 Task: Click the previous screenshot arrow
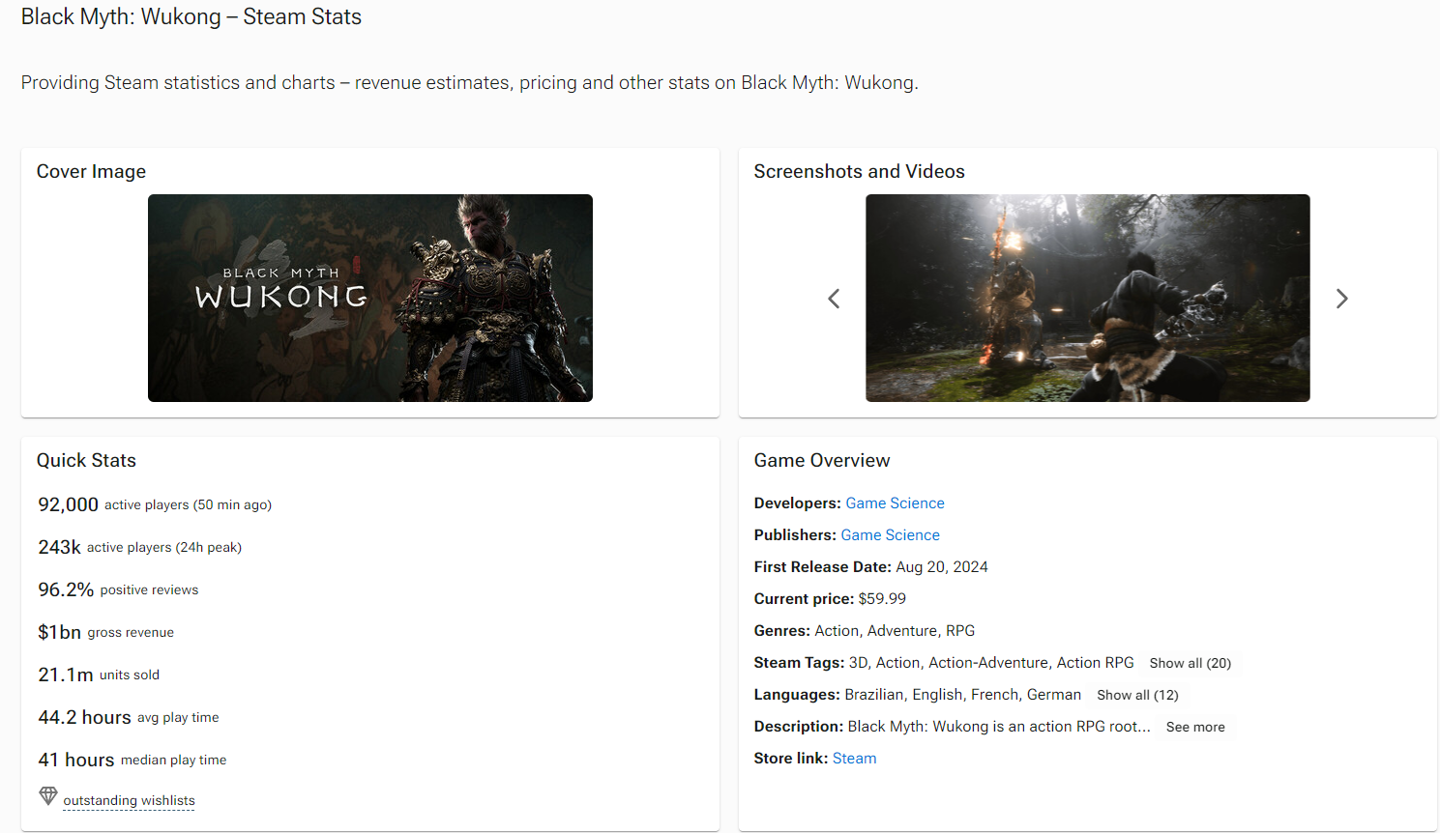click(834, 298)
